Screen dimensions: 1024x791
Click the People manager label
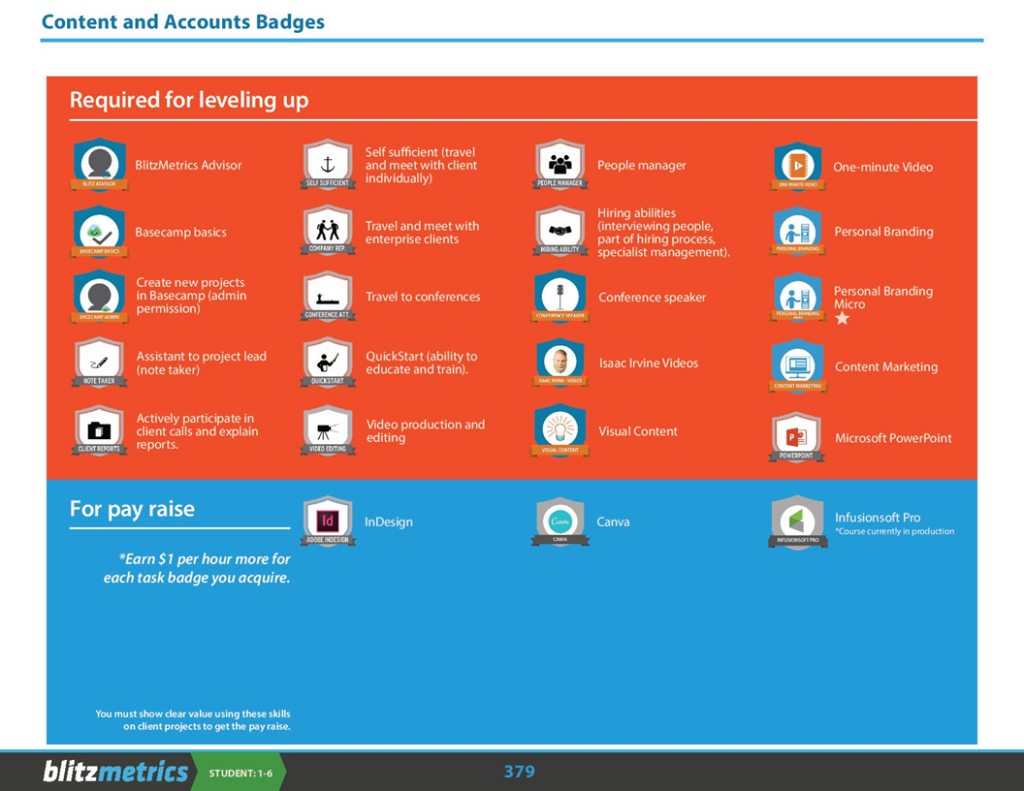pos(641,165)
